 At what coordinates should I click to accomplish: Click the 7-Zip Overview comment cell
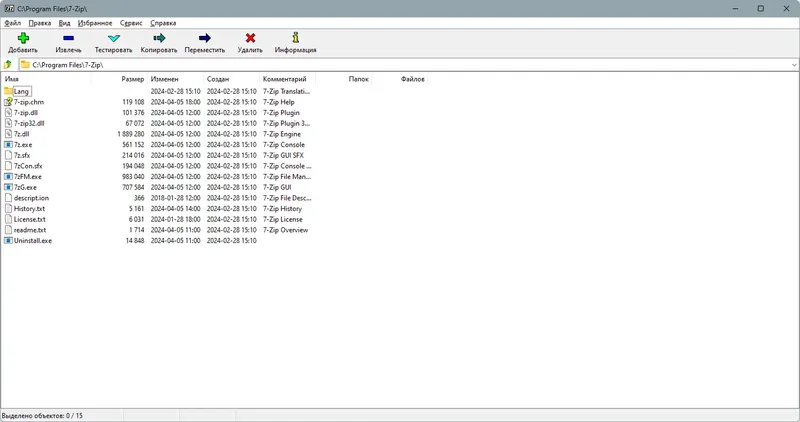point(285,230)
